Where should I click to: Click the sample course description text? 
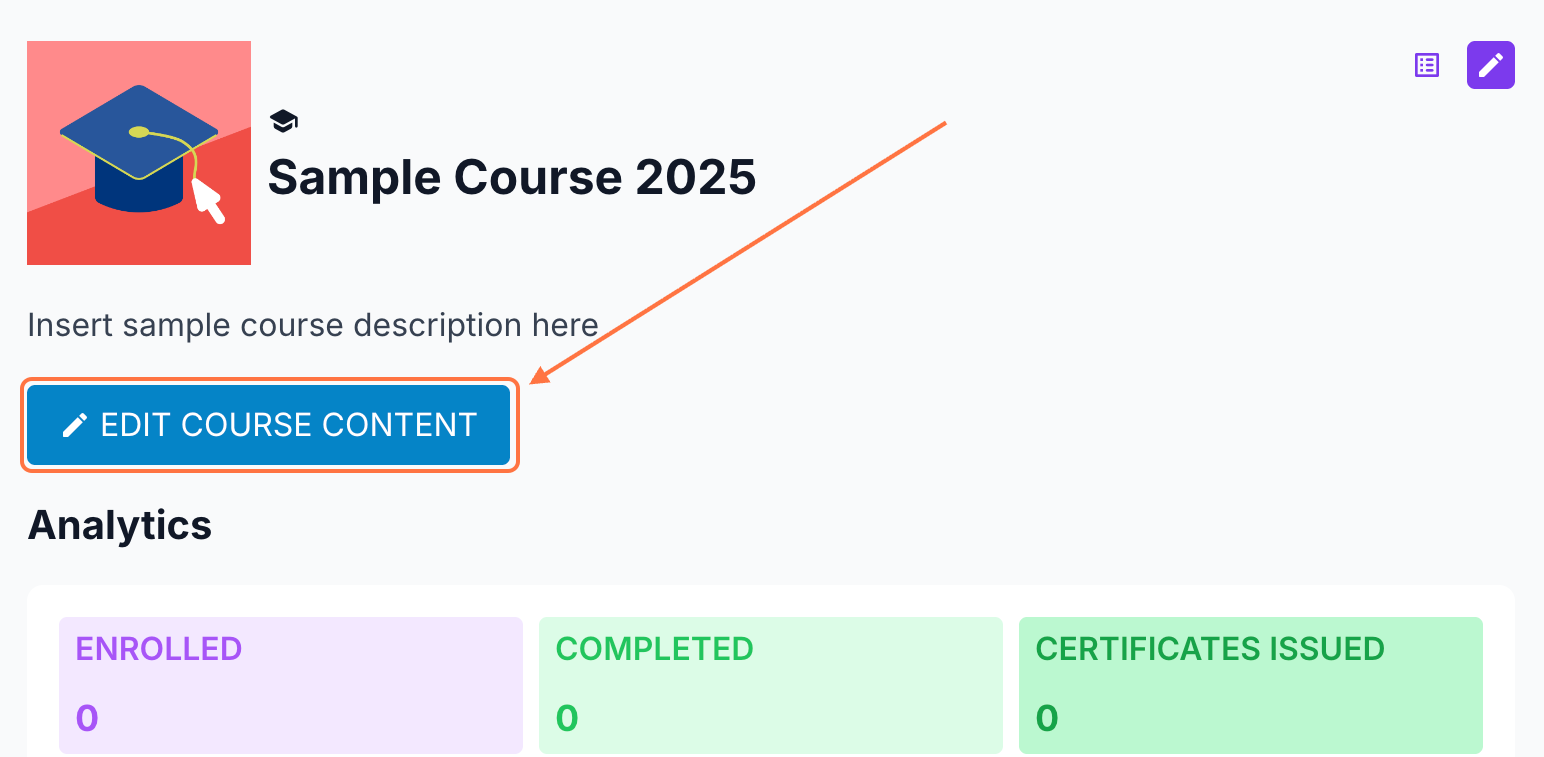tap(312, 325)
